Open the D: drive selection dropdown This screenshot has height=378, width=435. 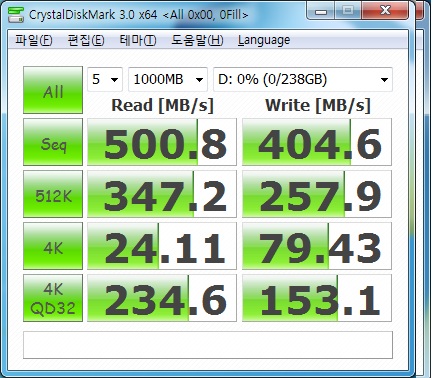tap(303, 79)
